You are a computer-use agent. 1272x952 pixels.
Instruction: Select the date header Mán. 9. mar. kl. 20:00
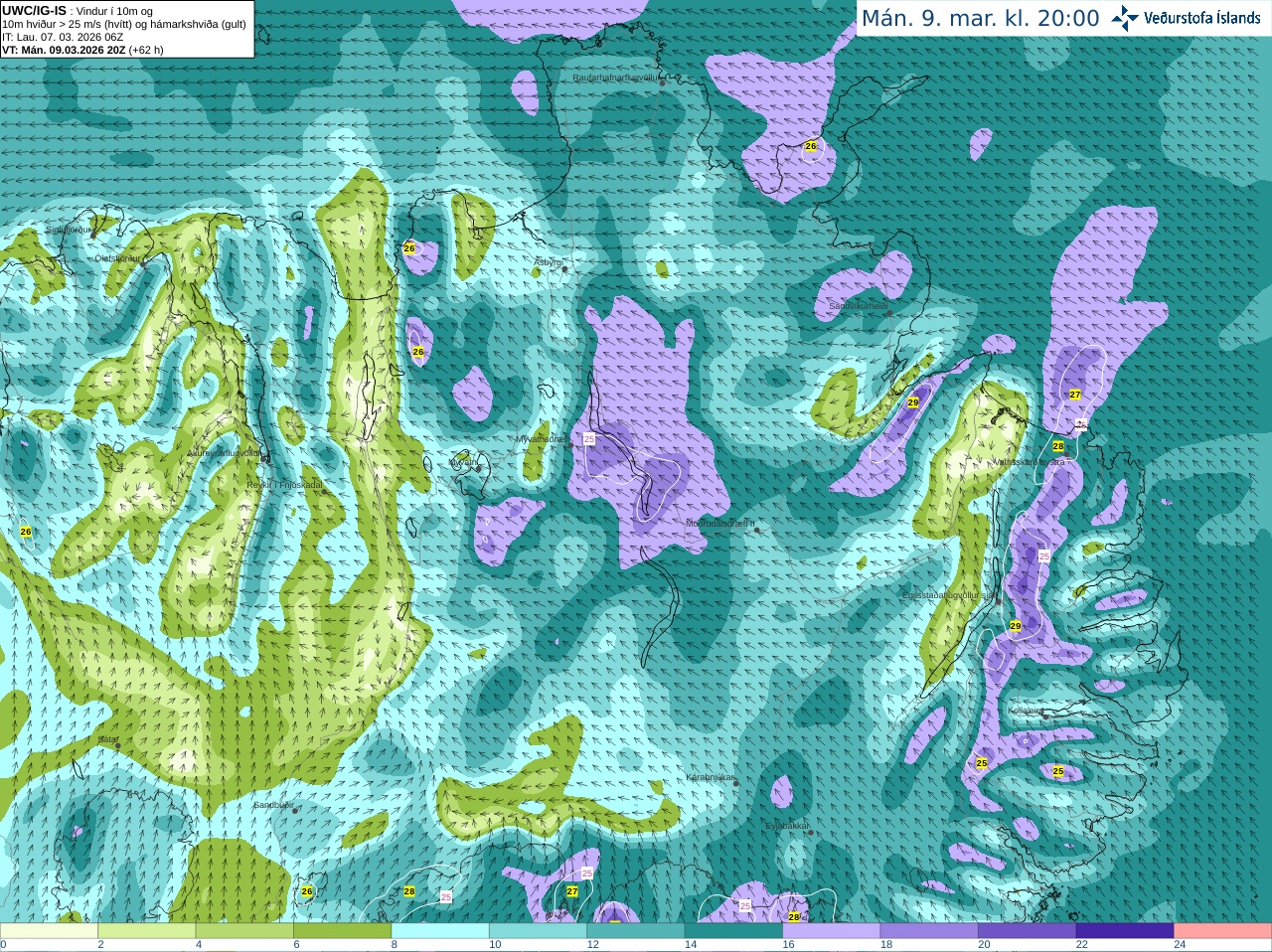click(x=980, y=19)
